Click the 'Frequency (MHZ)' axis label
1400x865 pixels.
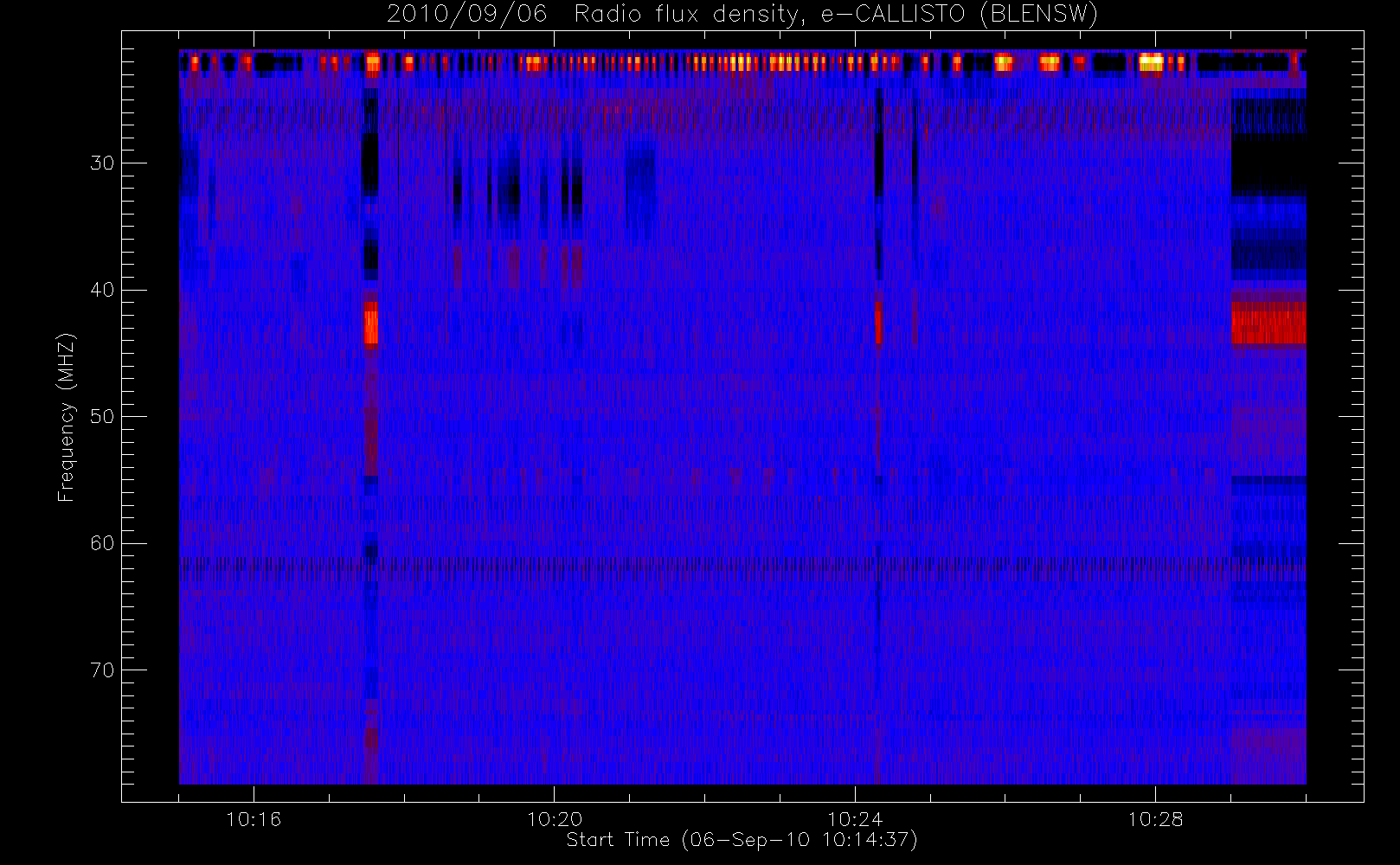pos(67,417)
